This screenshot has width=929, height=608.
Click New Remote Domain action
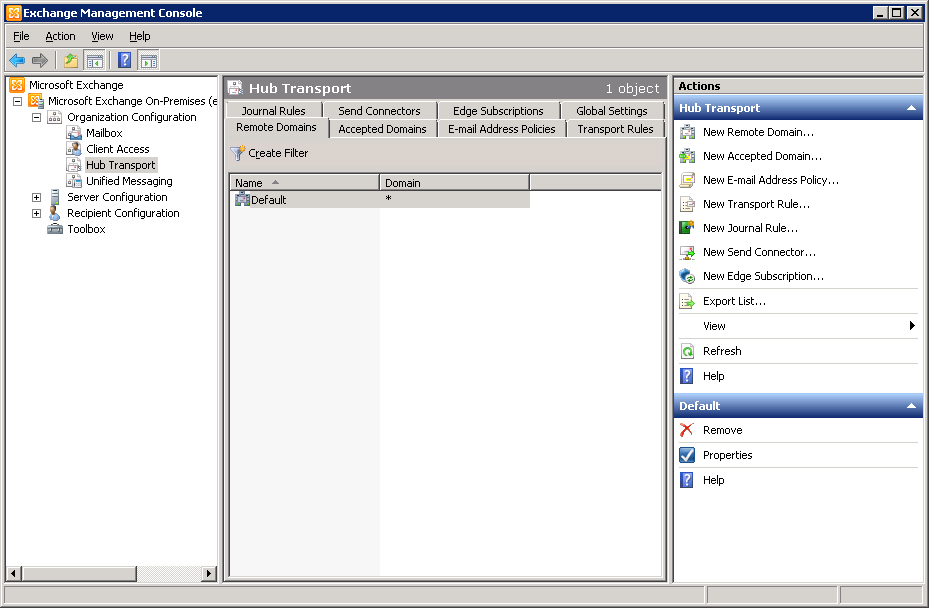coord(758,132)
